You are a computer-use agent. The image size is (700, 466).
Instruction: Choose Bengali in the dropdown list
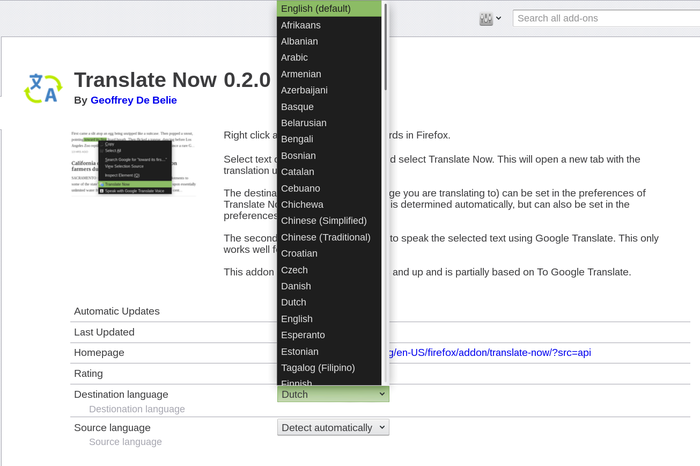pyautogui.click(x=329, y=139)
